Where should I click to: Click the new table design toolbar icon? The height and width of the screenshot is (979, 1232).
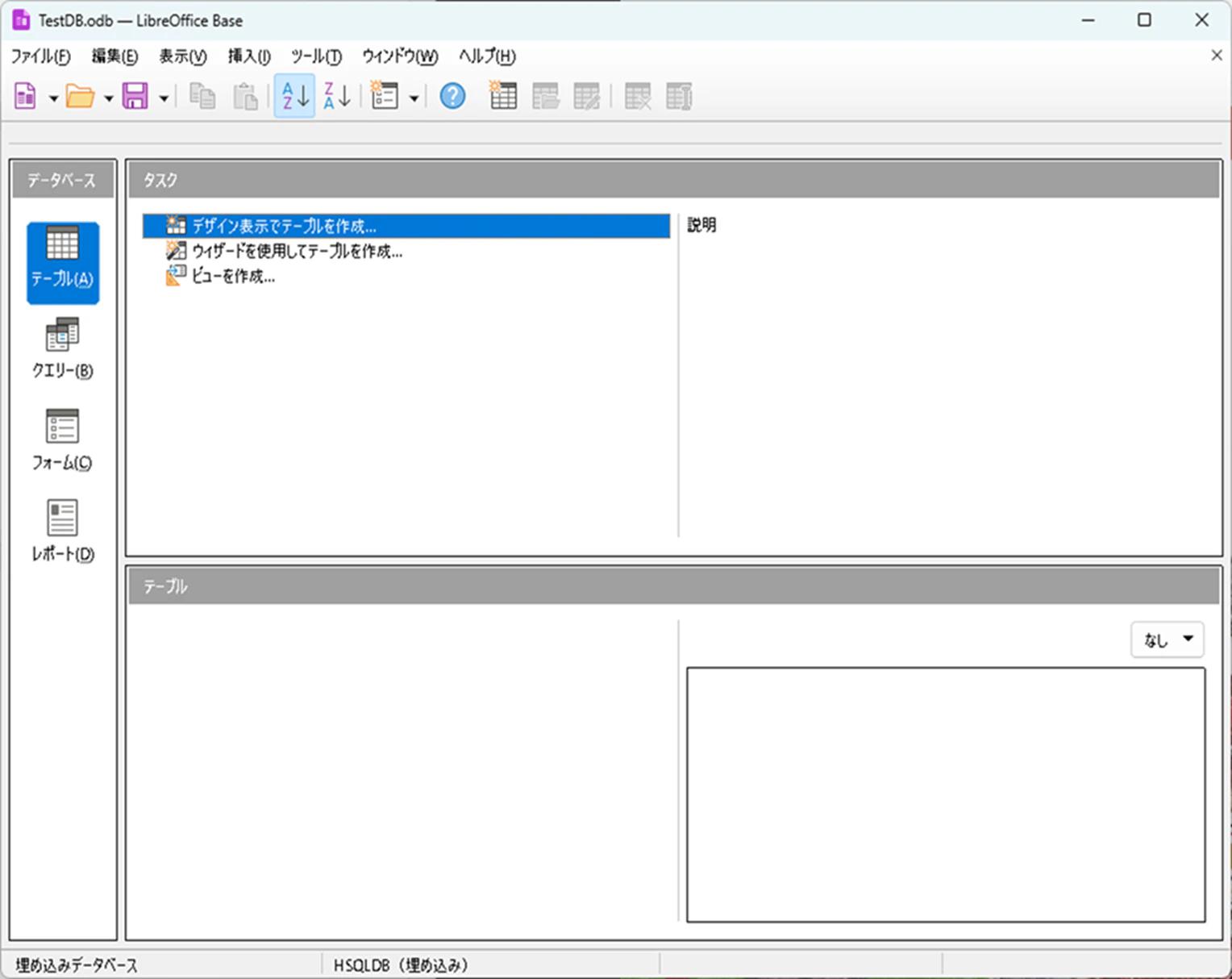point(503,97)
